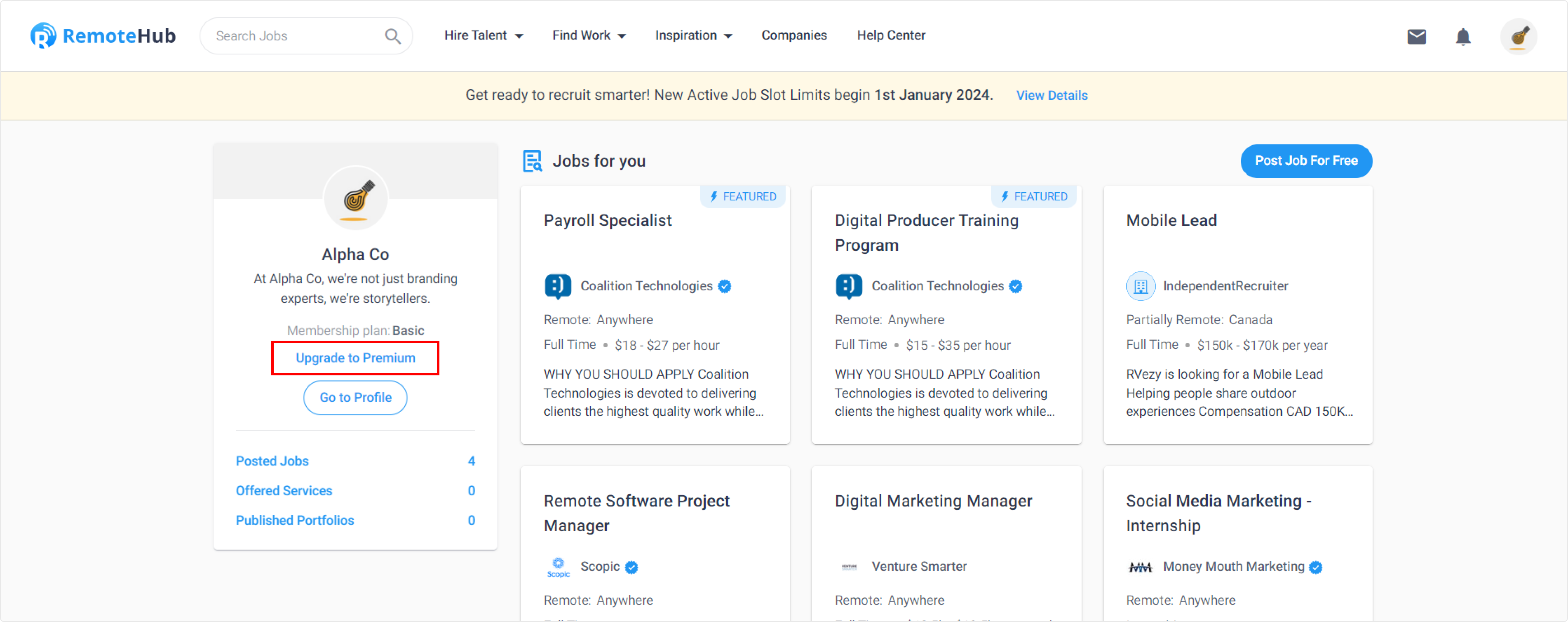Click View Details in the banner
The height and width of the screenshot is (622, 1568).
(x=1051, y=95)
